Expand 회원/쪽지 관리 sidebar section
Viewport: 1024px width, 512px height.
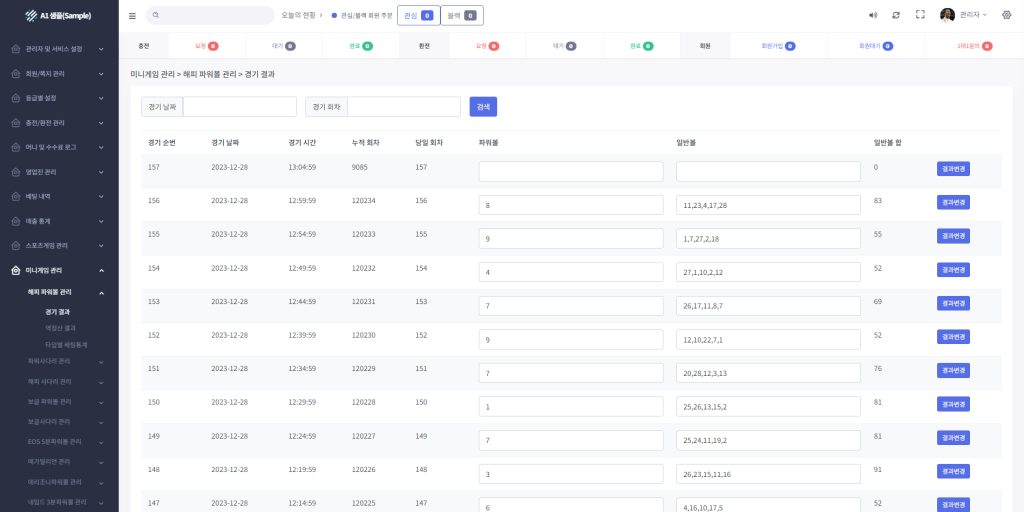click(x=58, y=74)
